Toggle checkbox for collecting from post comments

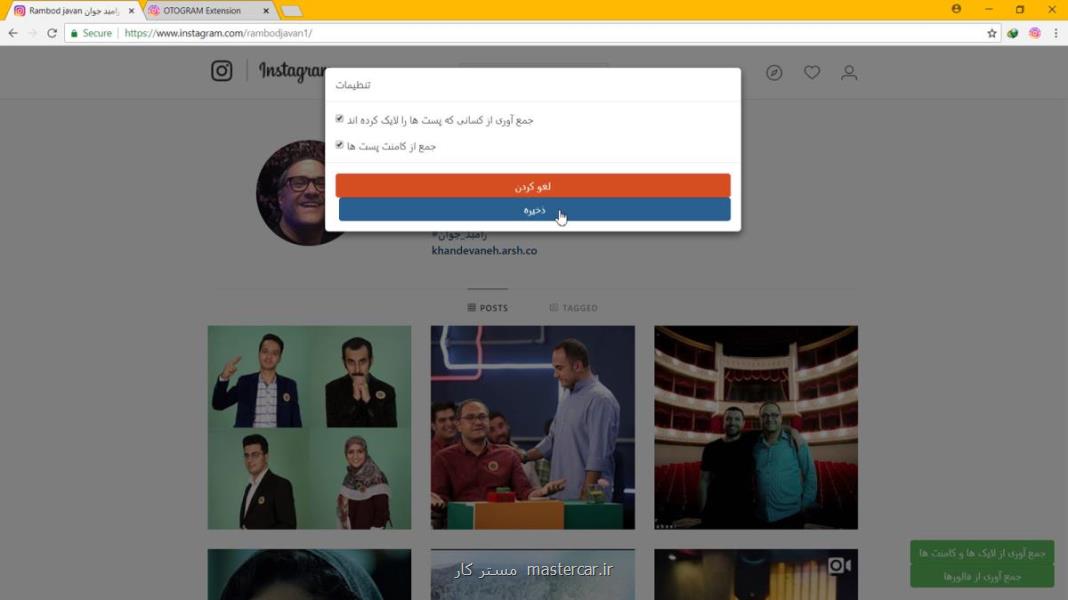click(339, 144)
